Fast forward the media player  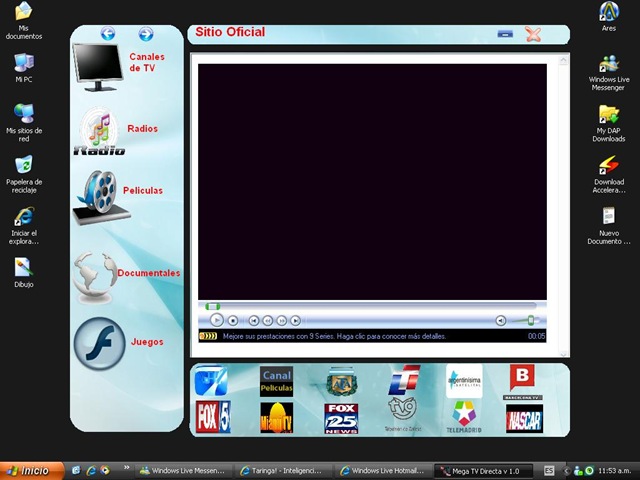(281, 321)
